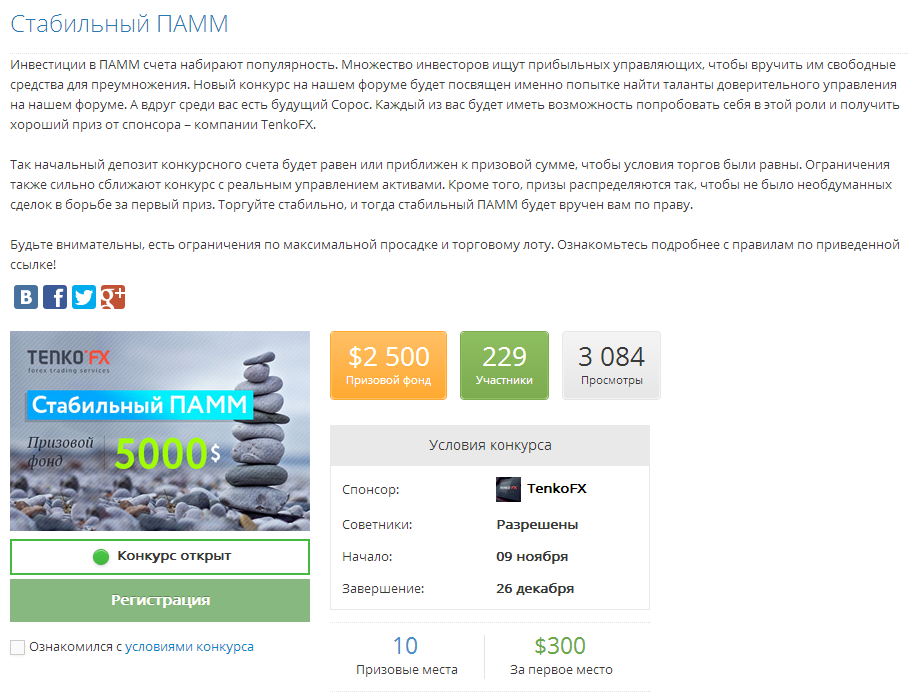
Task: Click the '229 Участники' green tile
Action: (504, 365)
